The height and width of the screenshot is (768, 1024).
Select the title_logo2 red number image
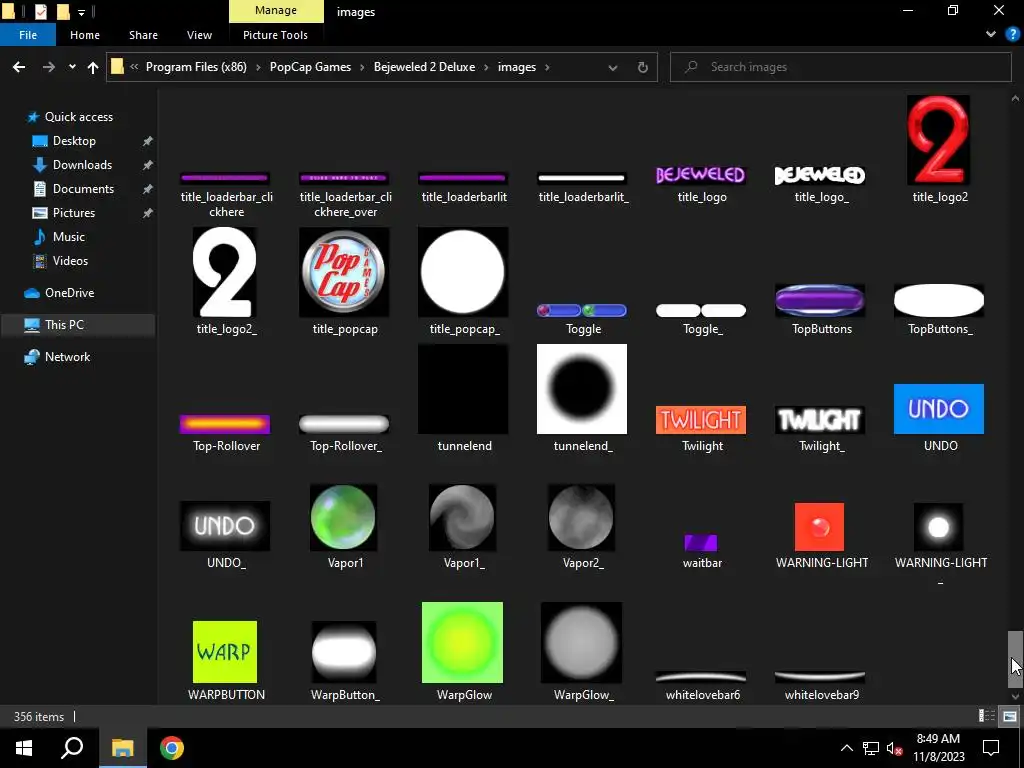(x=938, y=140)
